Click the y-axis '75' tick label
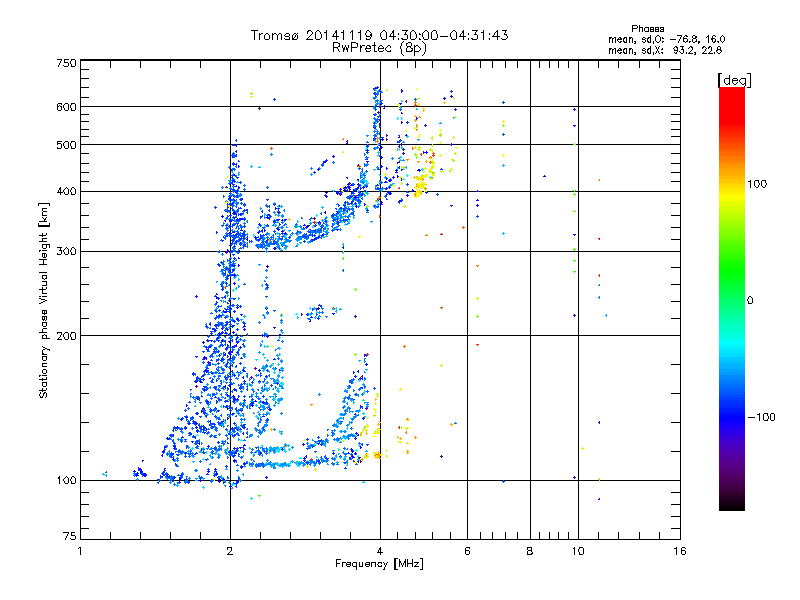Image resolution: width=800 pixels, height=600 pixels. point(70,536)
